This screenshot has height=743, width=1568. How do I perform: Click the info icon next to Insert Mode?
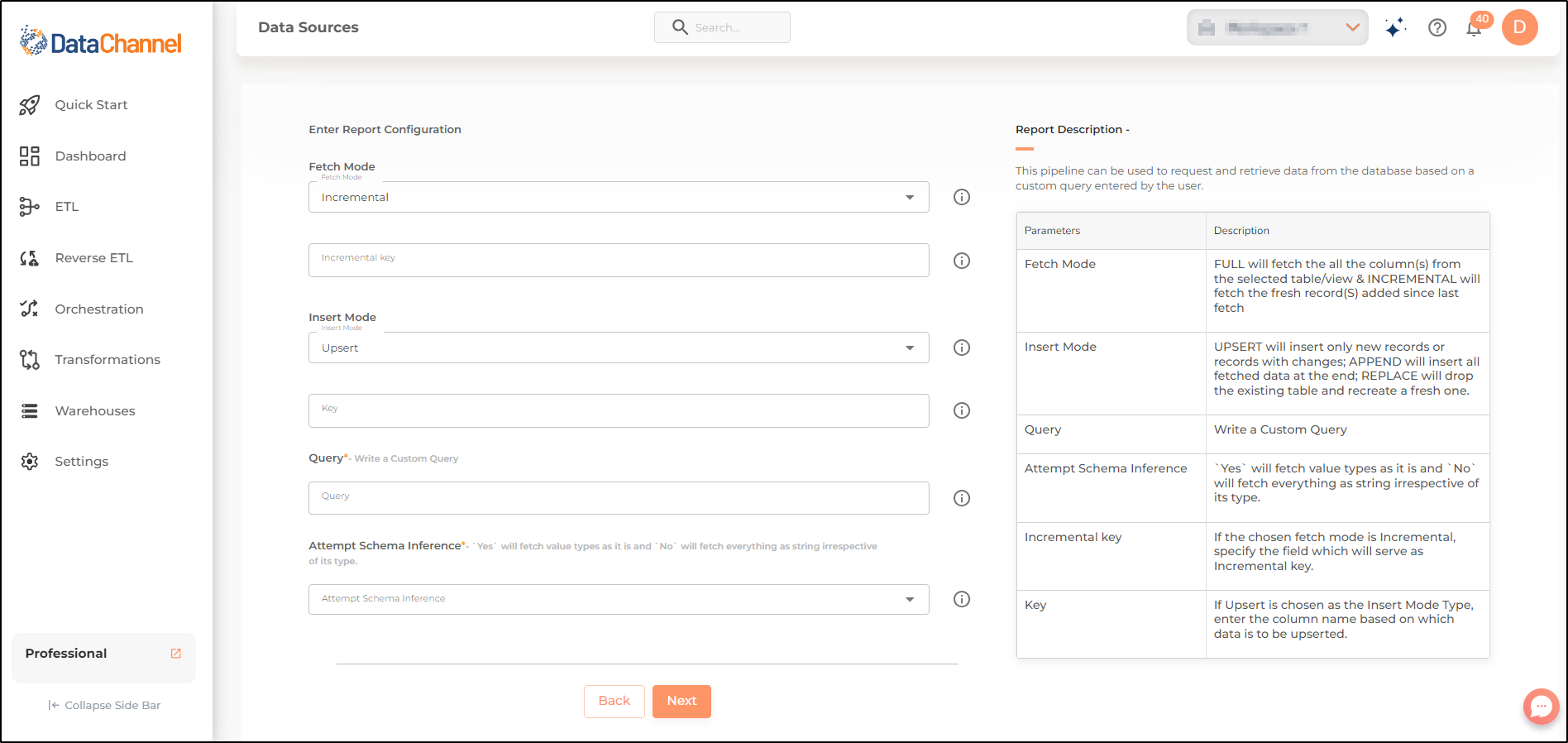(x=962, y=348)
